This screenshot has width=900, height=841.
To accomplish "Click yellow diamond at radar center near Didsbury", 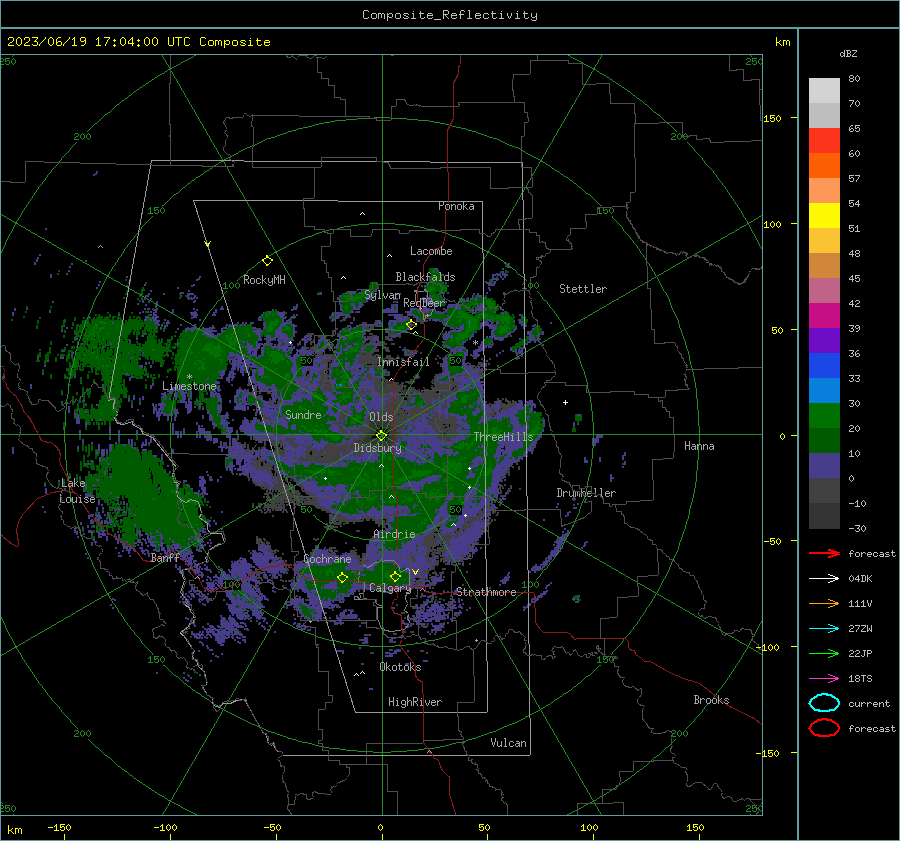I will [x=381, y=436].
